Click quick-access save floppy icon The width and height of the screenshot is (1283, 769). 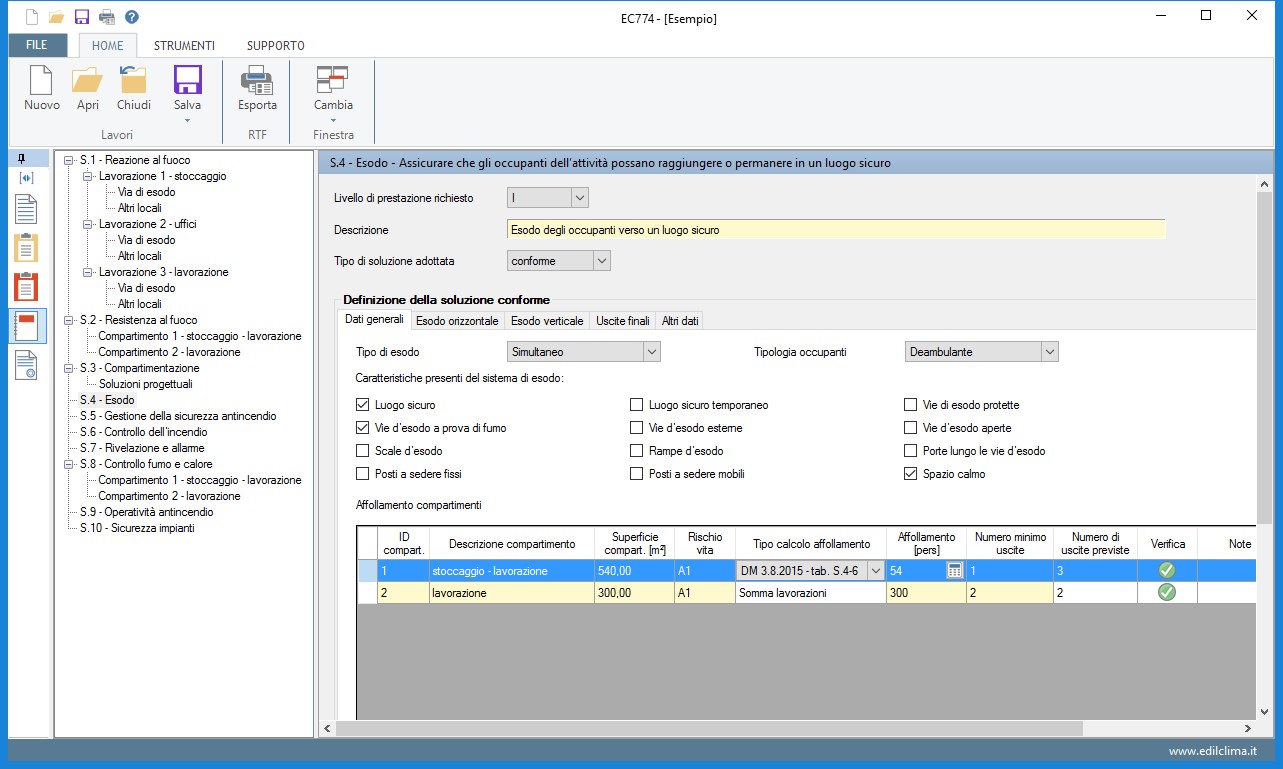click(82, 17)
